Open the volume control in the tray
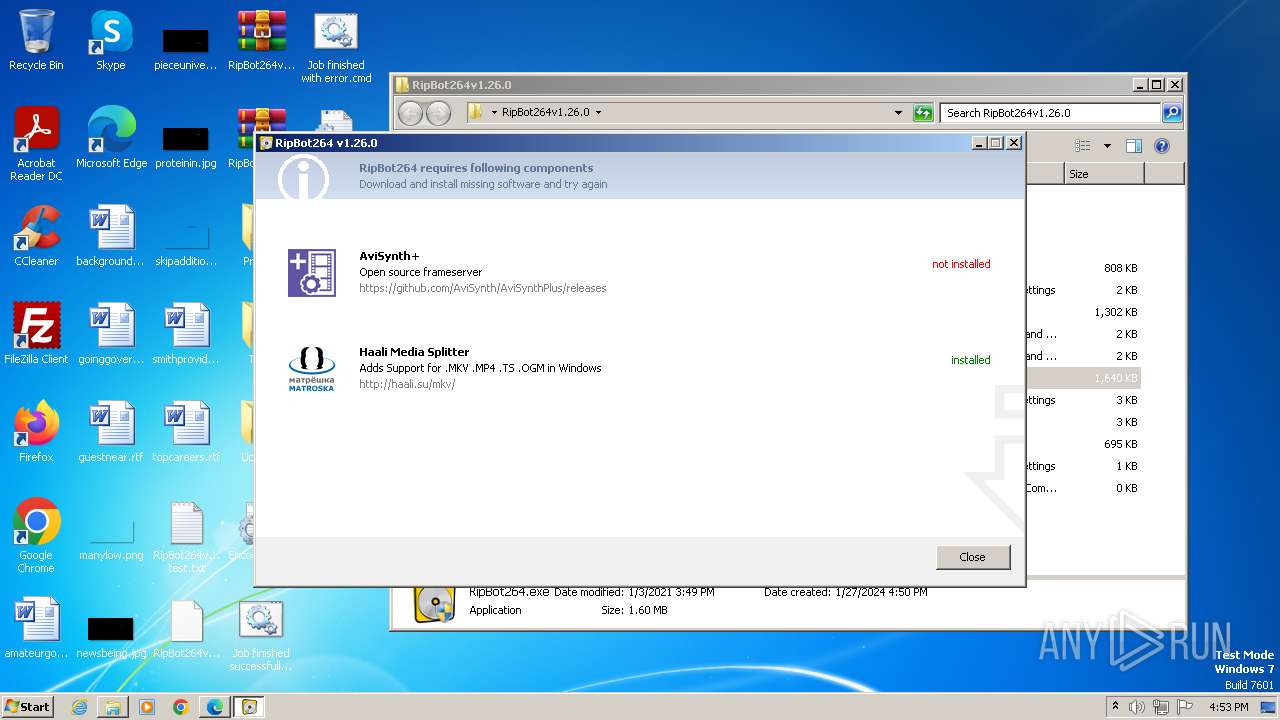The image size is (1280, 720). pyautogui.click(x=1138, y=707)
